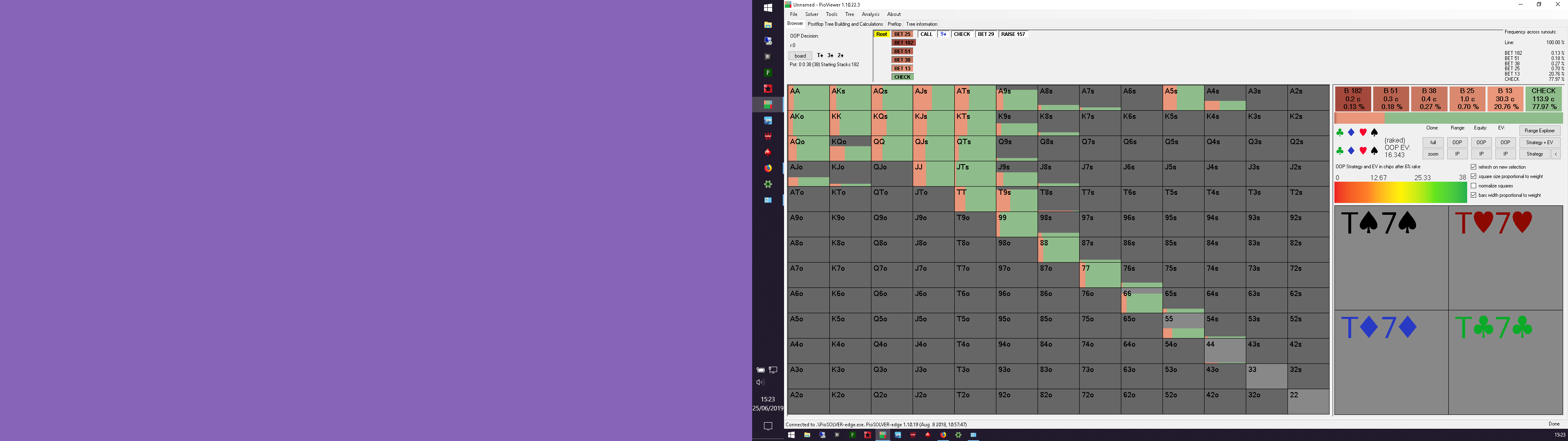1568x441 pixels.
Task: Select the AA hand cell in the matrix
Action: [808, 98]
